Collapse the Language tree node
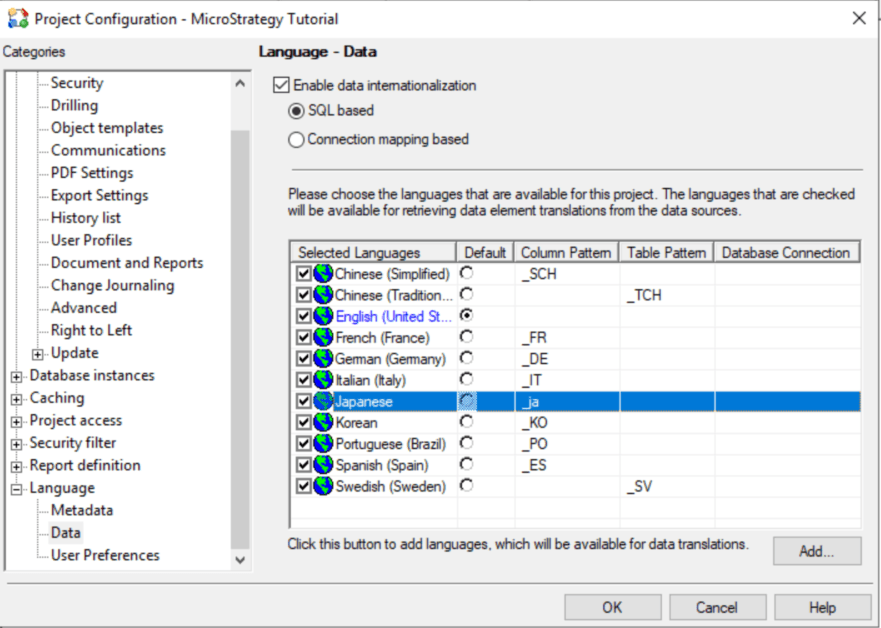 (16, 489)
